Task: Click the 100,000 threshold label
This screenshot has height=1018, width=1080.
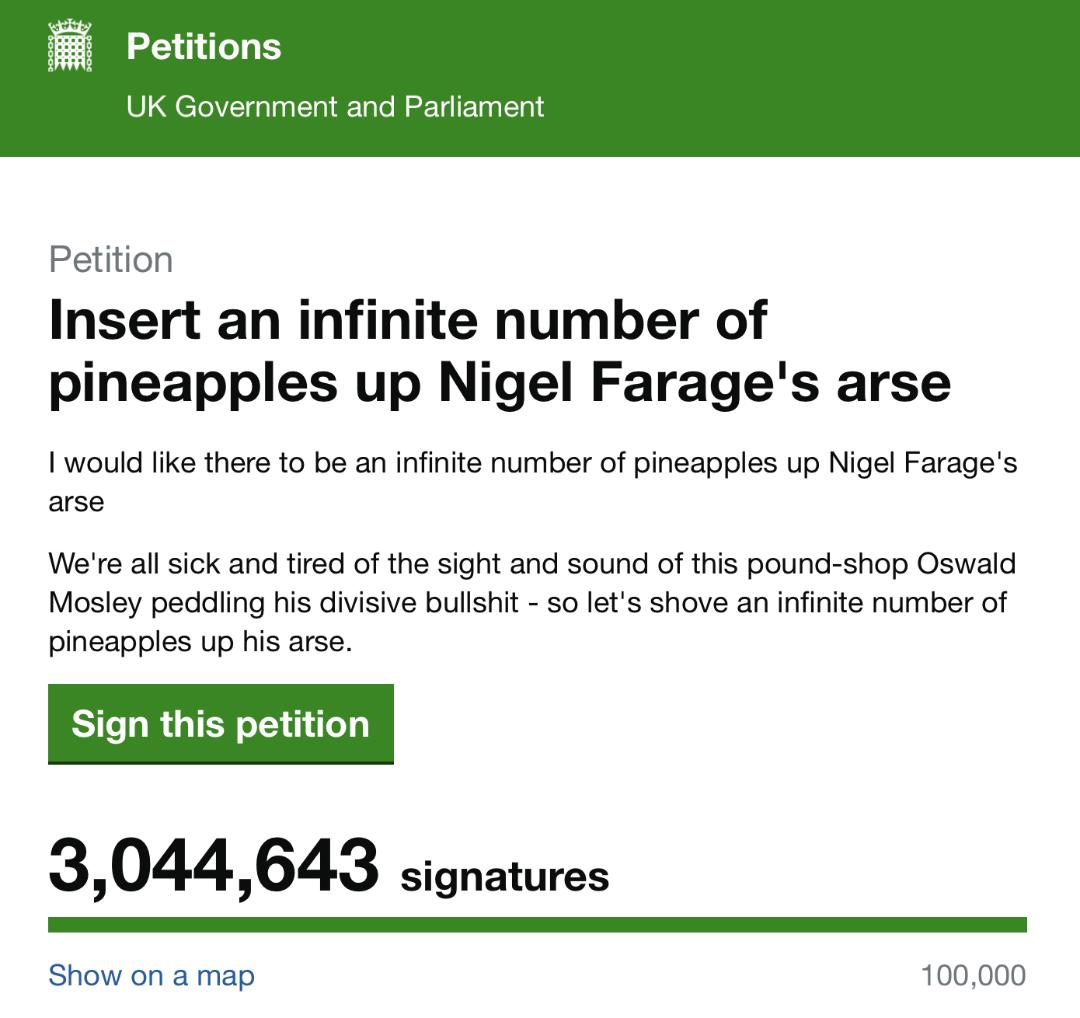Action: [973, 975]
